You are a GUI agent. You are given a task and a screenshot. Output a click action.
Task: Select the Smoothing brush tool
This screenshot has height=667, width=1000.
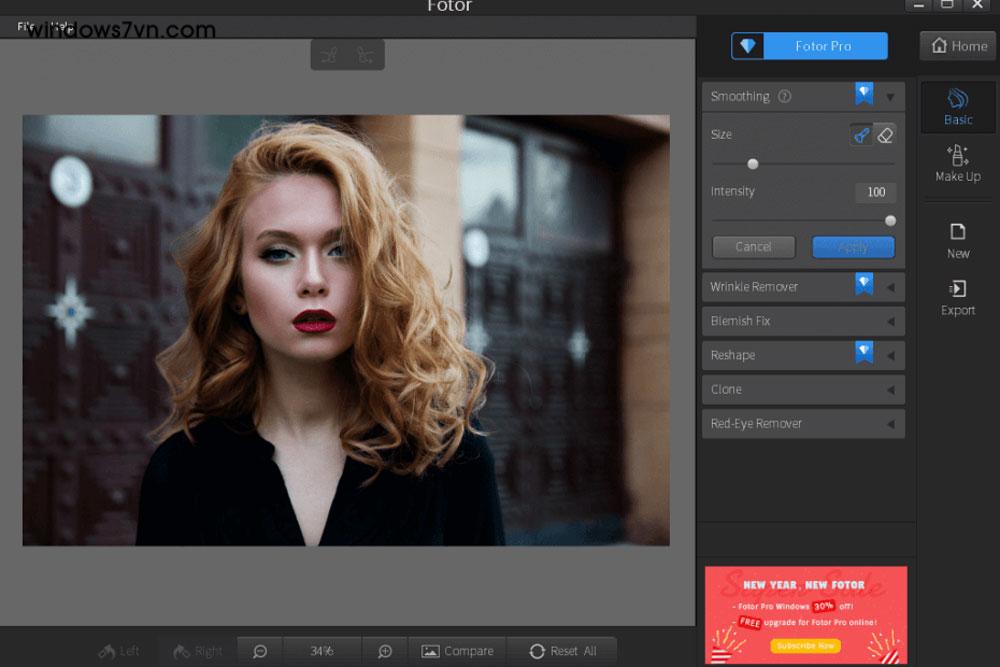861,135
